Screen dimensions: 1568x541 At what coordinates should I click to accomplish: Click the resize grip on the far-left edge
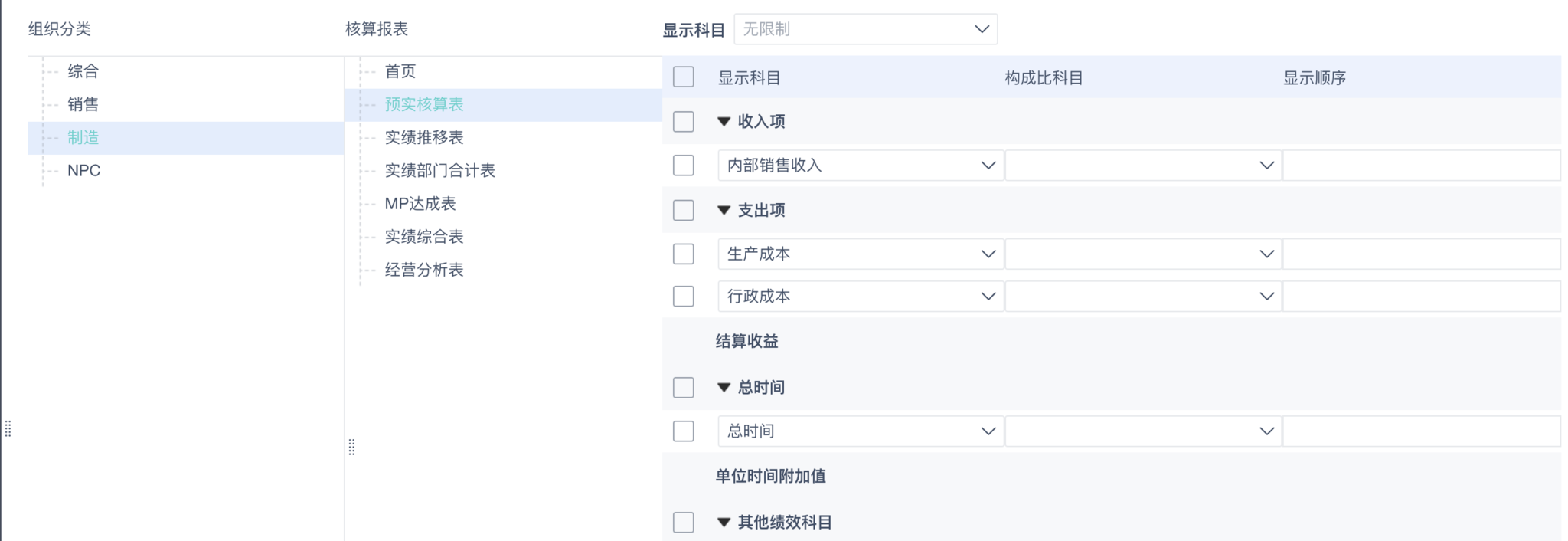8,428
